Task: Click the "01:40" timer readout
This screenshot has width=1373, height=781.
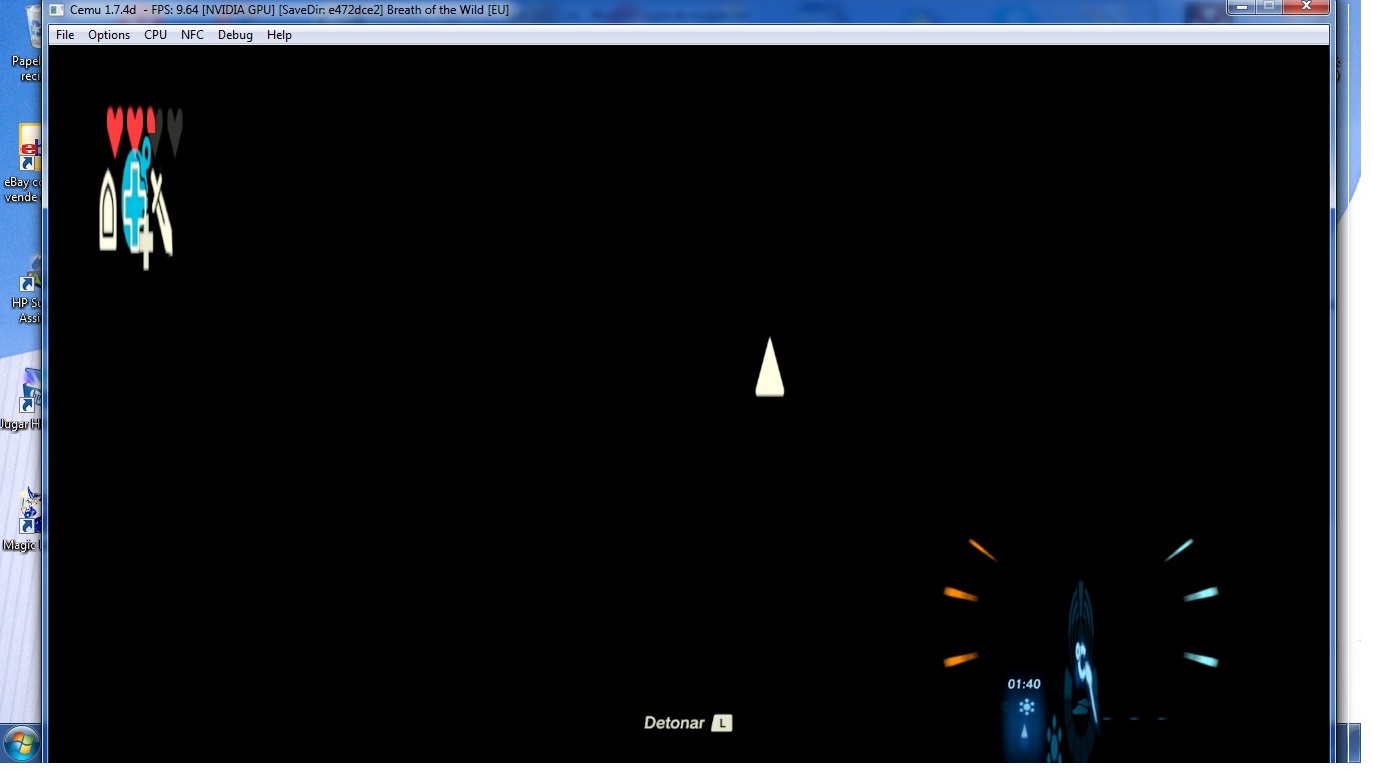Action: [1024, 684]
